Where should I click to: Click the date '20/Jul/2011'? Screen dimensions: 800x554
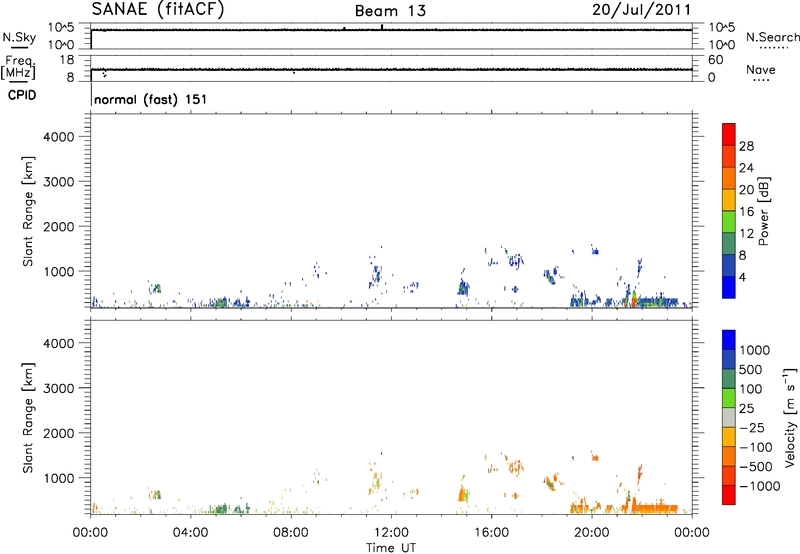click(x=641, y=10)
